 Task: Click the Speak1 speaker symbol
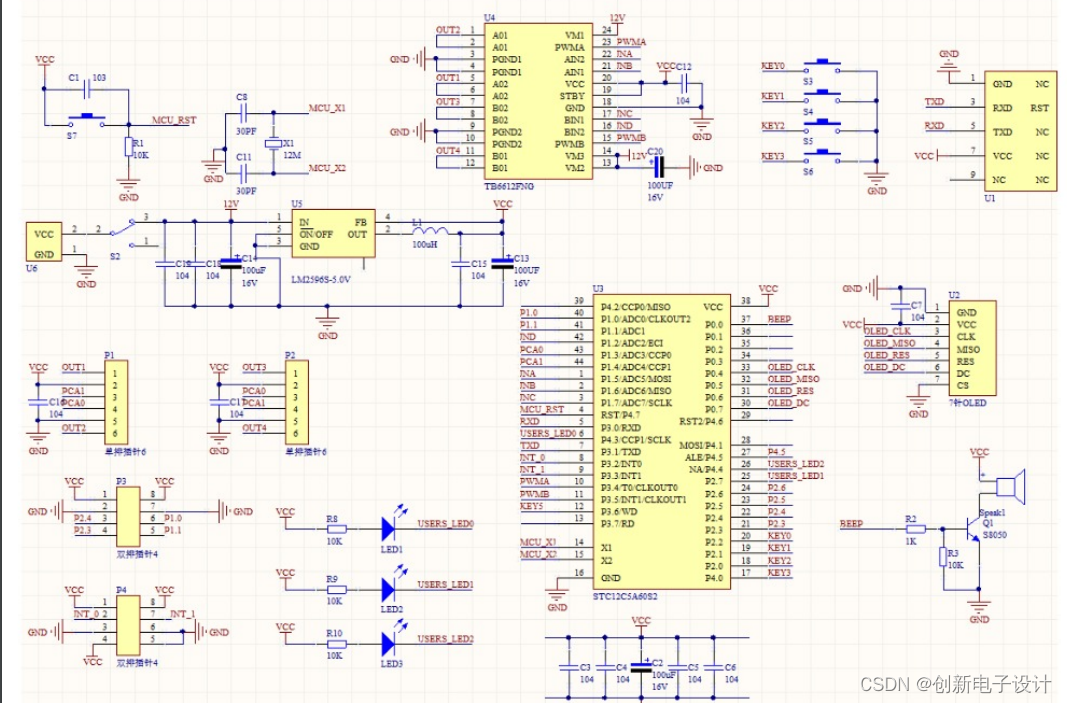[1011, 487]
